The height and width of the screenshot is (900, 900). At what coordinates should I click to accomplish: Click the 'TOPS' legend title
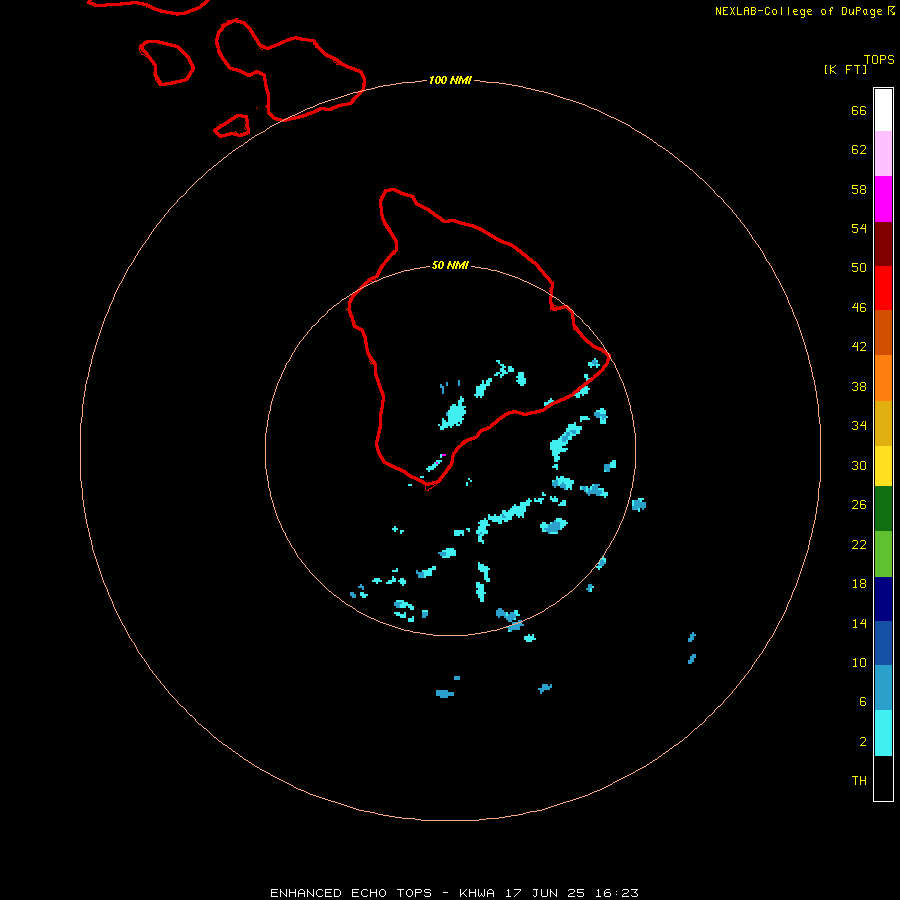[x=879, y=60]
